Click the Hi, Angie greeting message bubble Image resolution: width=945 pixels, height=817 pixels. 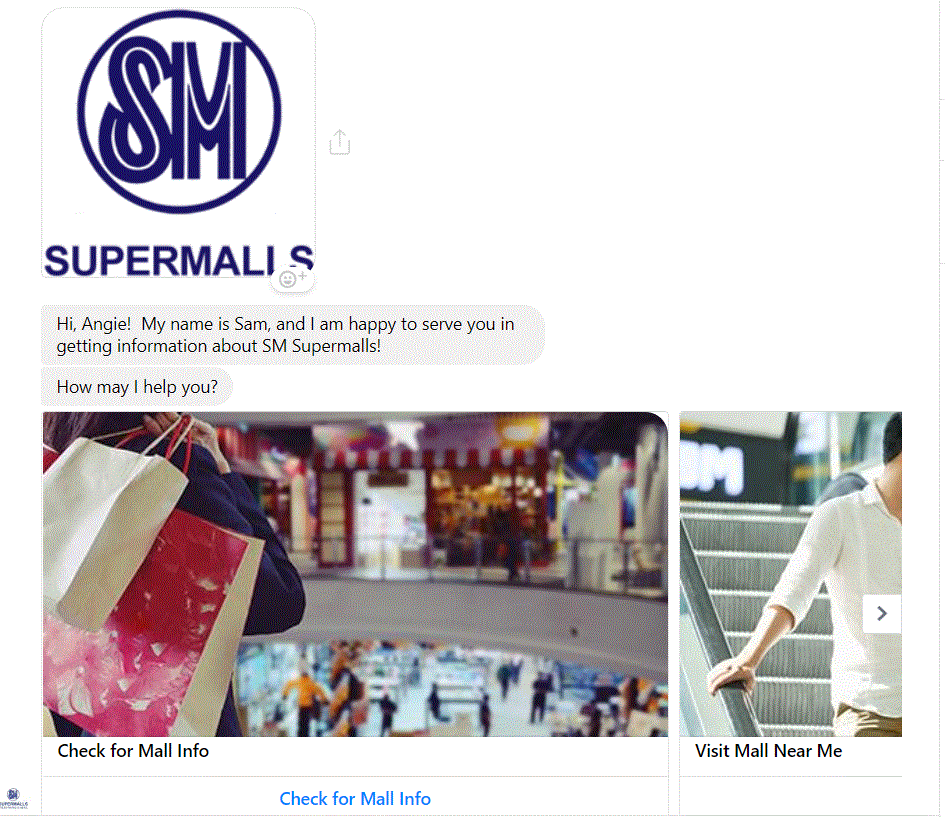tap(293, 335)
